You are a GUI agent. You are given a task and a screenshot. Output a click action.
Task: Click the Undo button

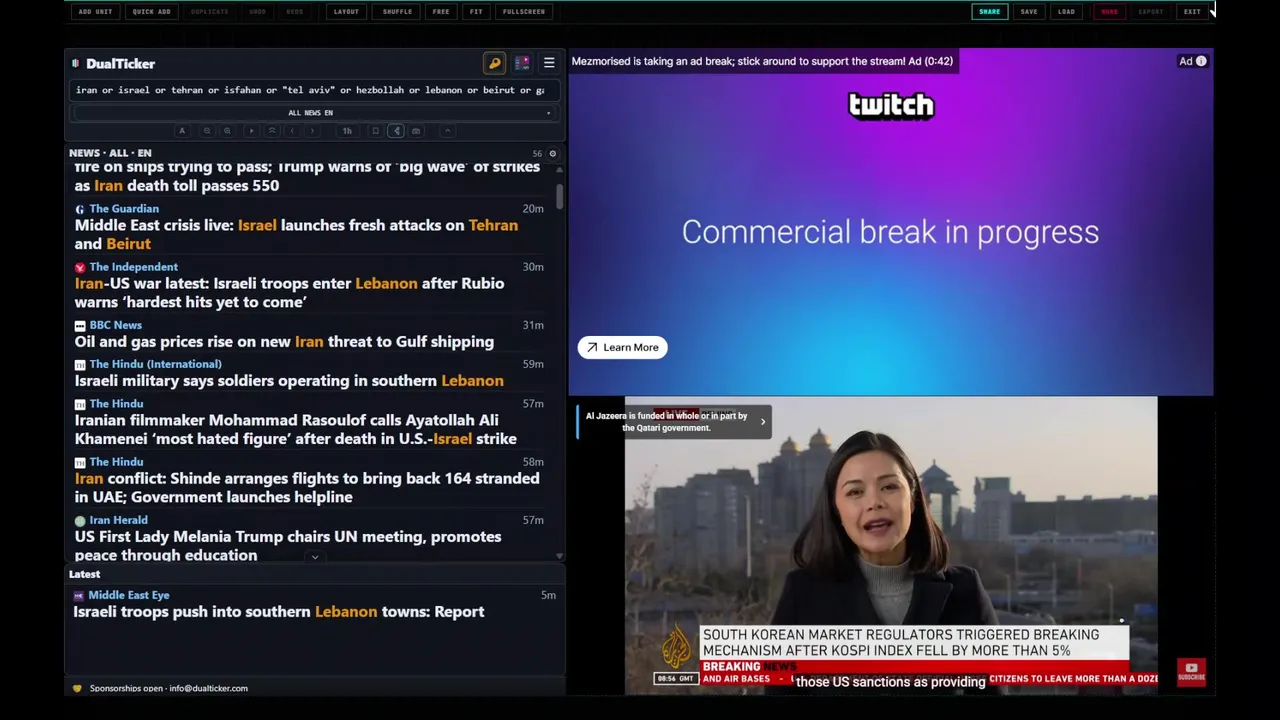257,12
